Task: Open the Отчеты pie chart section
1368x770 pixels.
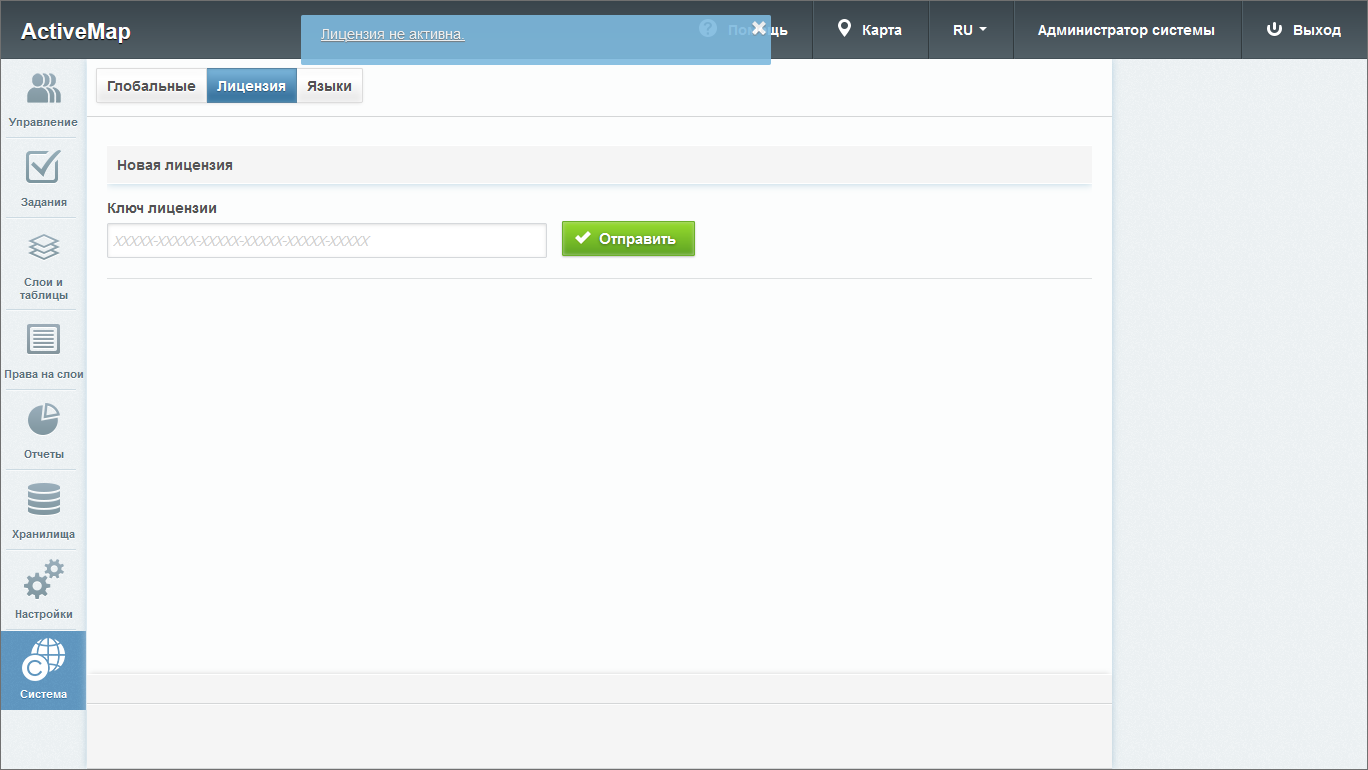Action: pyautogui.click(x=43, y=431)
